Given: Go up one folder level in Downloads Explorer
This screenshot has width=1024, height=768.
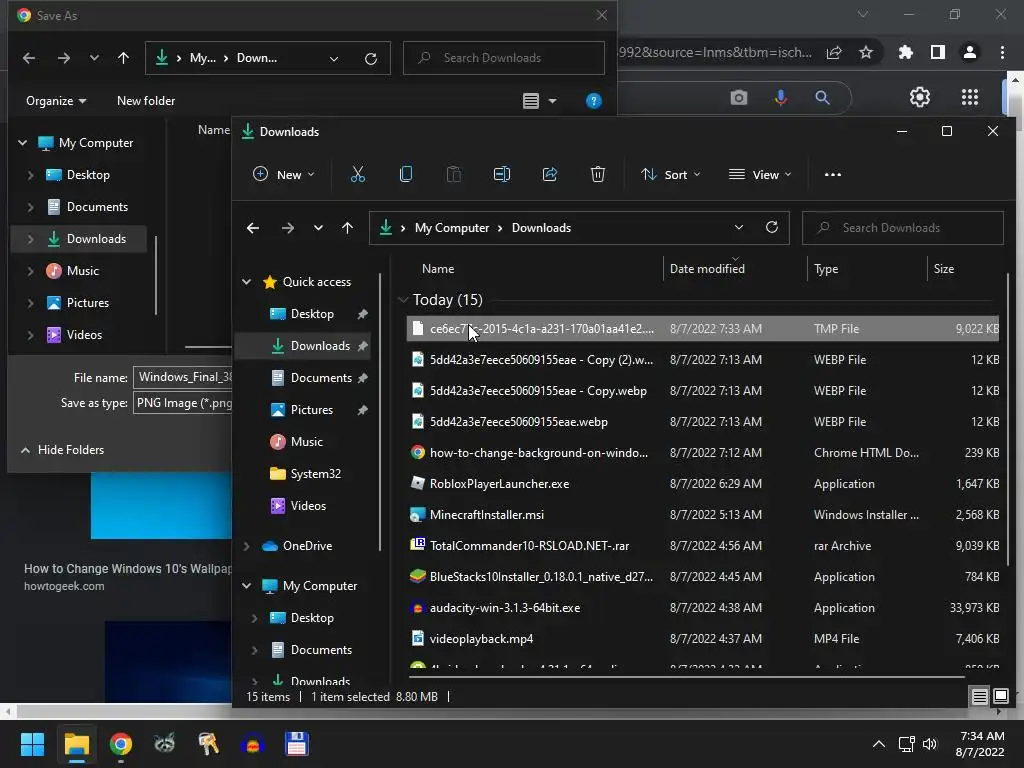Looking at the screenshot, I should pos(347,228).
